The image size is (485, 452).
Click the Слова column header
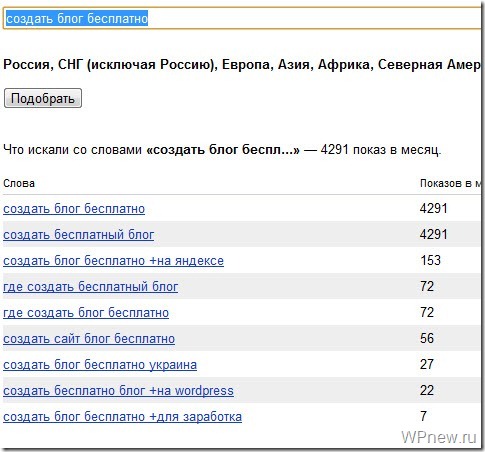coord(19,183)
